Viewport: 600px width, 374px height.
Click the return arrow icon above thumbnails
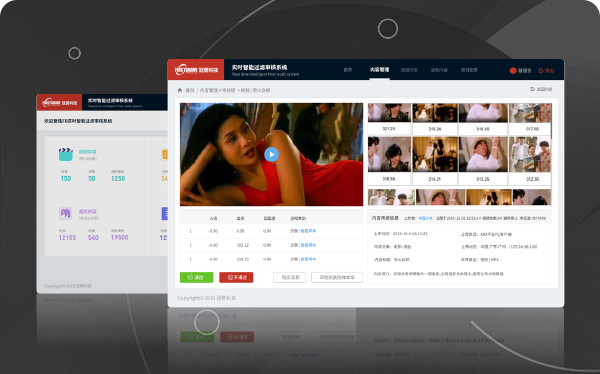(x=532, y=89)
